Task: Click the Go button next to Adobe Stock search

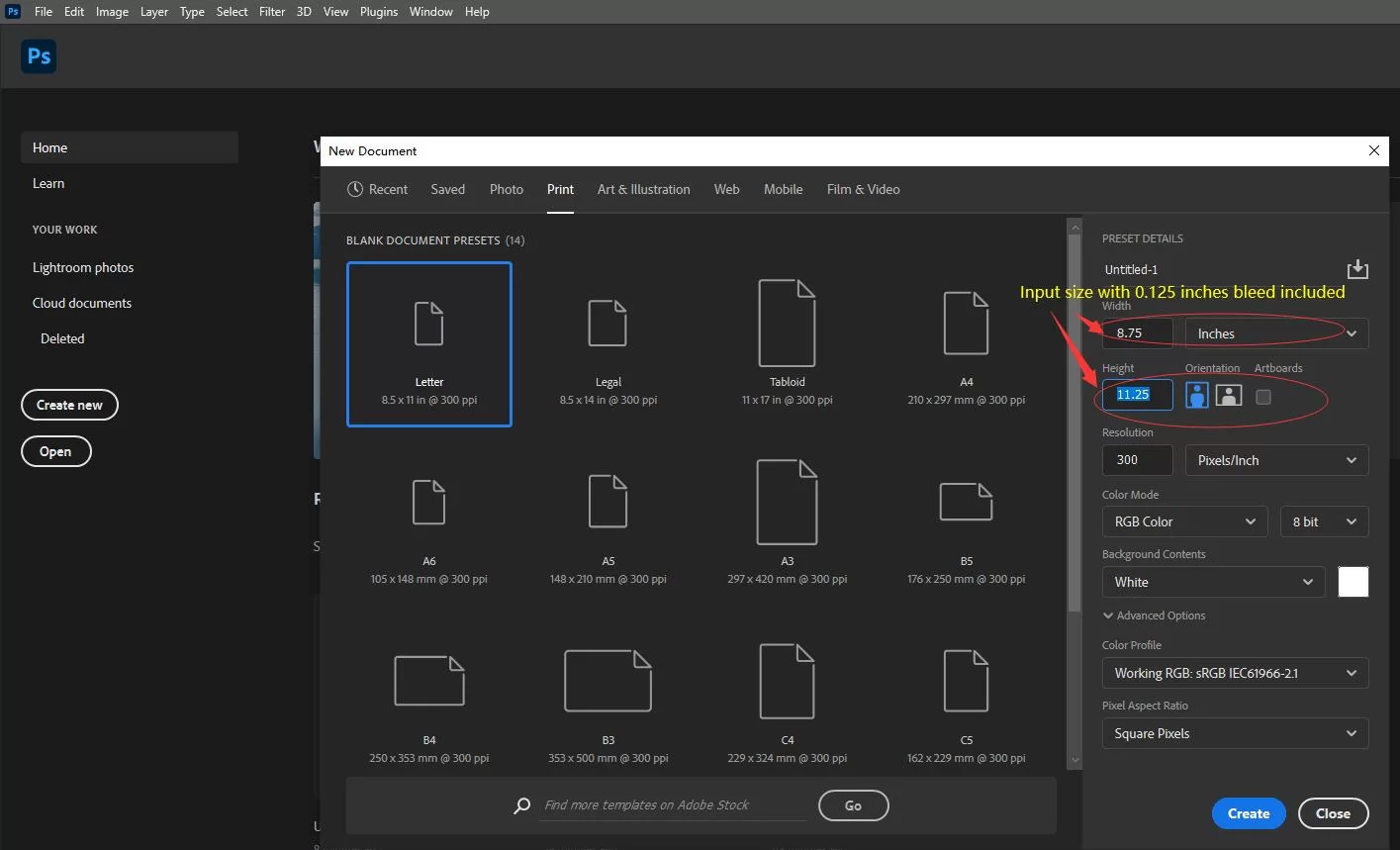Action: point(853,804)
